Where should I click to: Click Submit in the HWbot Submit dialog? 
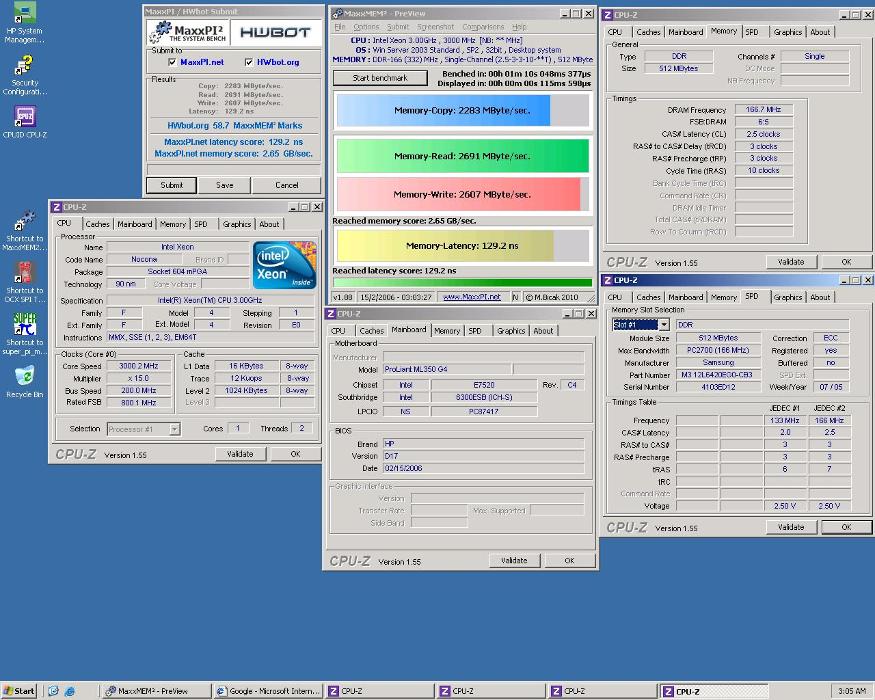pos(171,185)
